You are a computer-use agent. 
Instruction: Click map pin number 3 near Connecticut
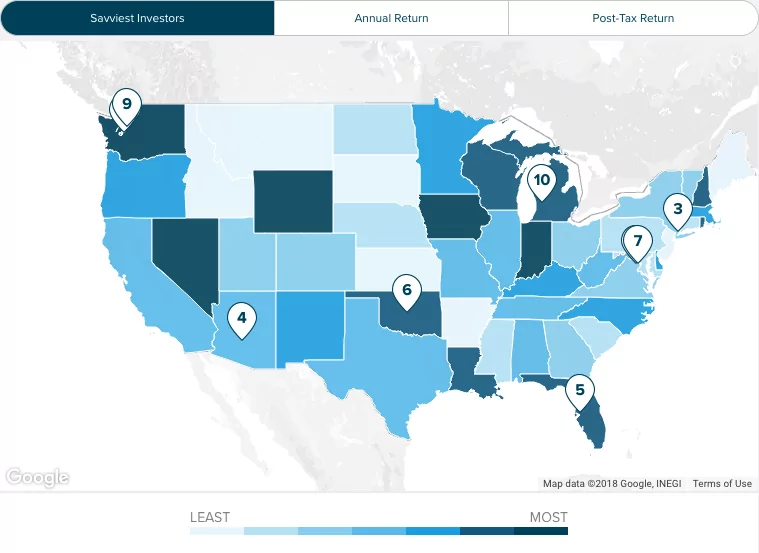click(678, 211)
